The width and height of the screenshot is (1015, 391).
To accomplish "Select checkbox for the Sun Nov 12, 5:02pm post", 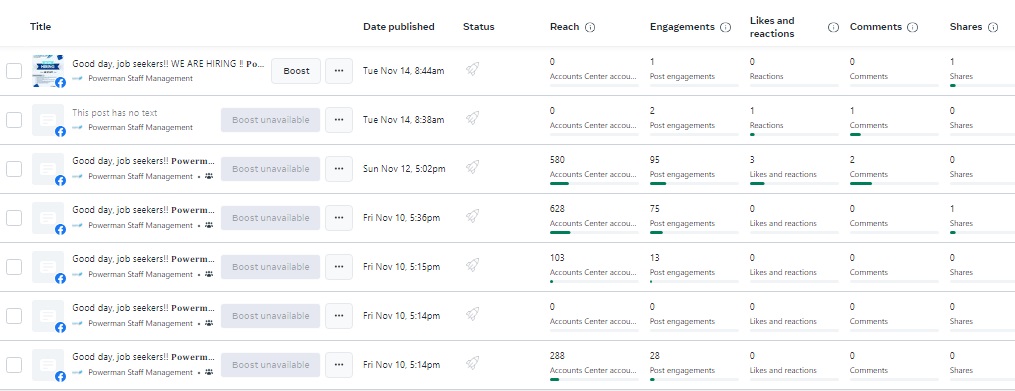I will (14, 169).
